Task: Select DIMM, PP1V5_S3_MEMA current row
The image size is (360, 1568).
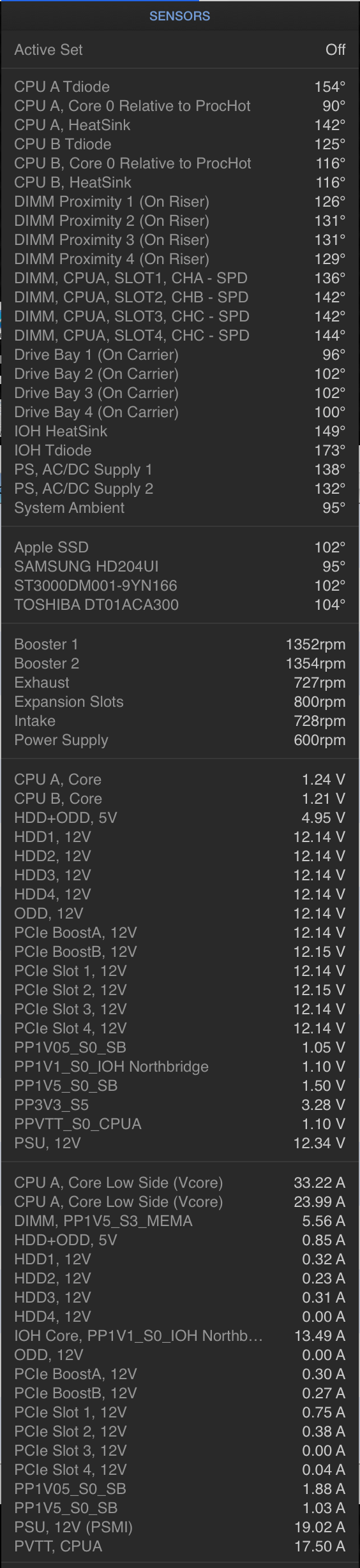Action: pos(180,1221)
